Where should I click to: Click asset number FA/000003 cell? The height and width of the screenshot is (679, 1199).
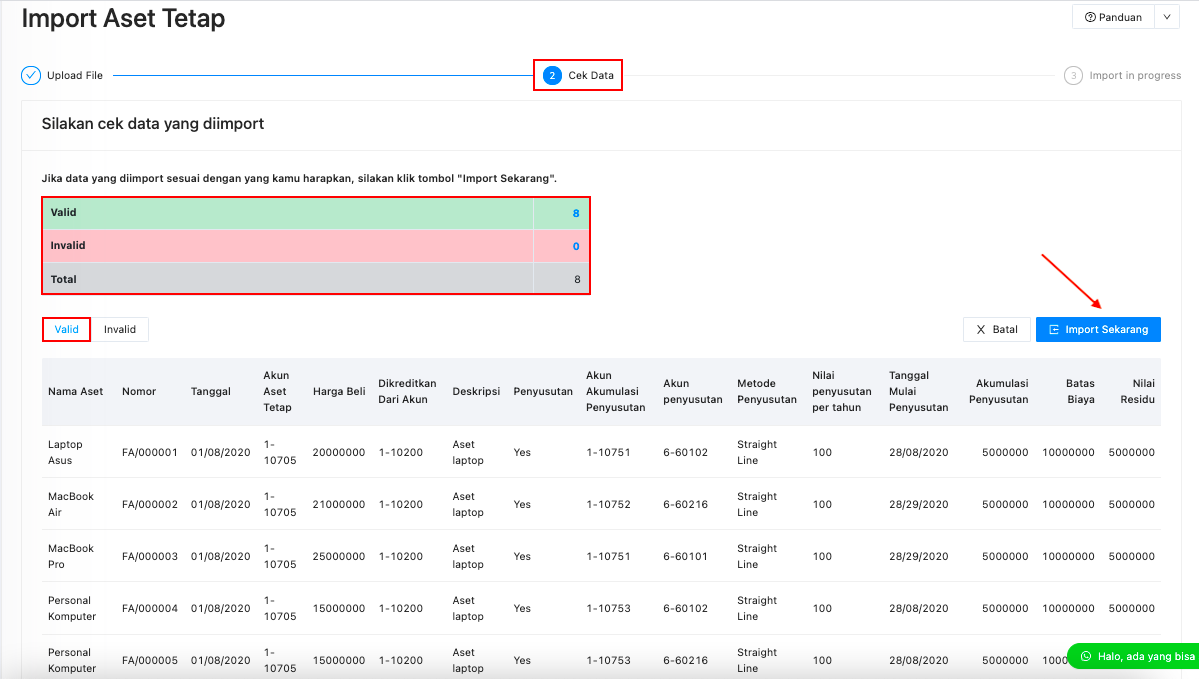[x=150, y=556]
